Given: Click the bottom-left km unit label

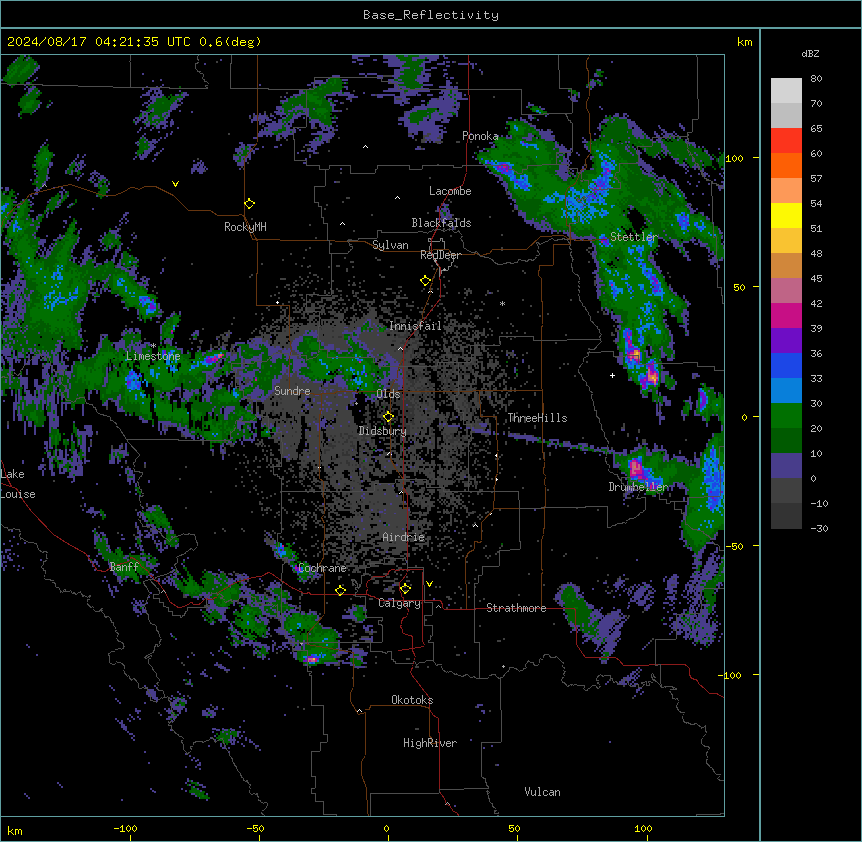Looking at the screenshot, I should pyautogui.click(x=15, y=830).
